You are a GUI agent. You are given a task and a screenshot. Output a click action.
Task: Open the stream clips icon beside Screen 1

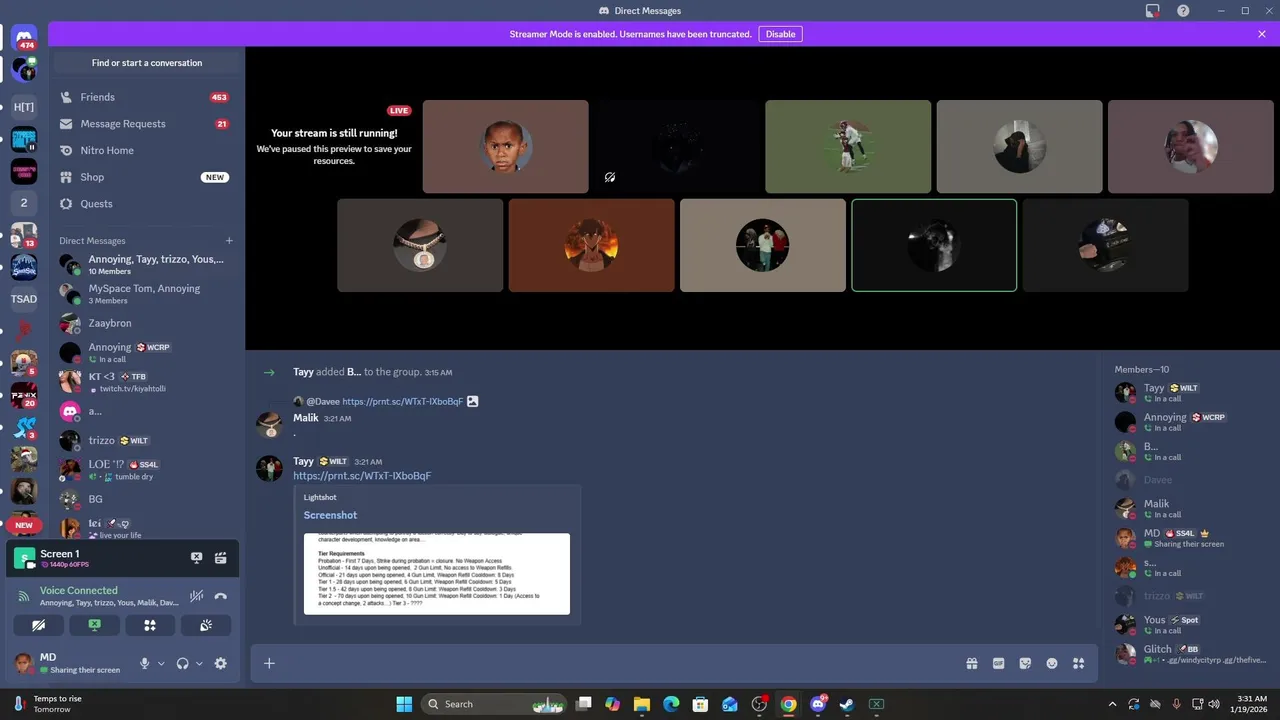(x=221, y=558)
